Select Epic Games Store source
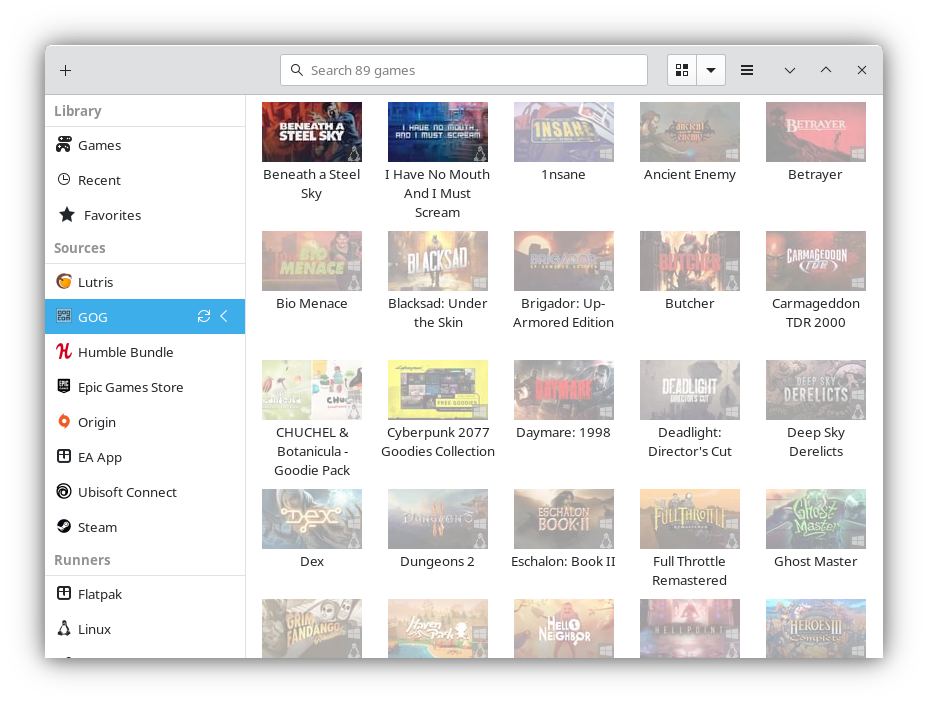This screenshot has width=928, height=703. pos(145,386)
